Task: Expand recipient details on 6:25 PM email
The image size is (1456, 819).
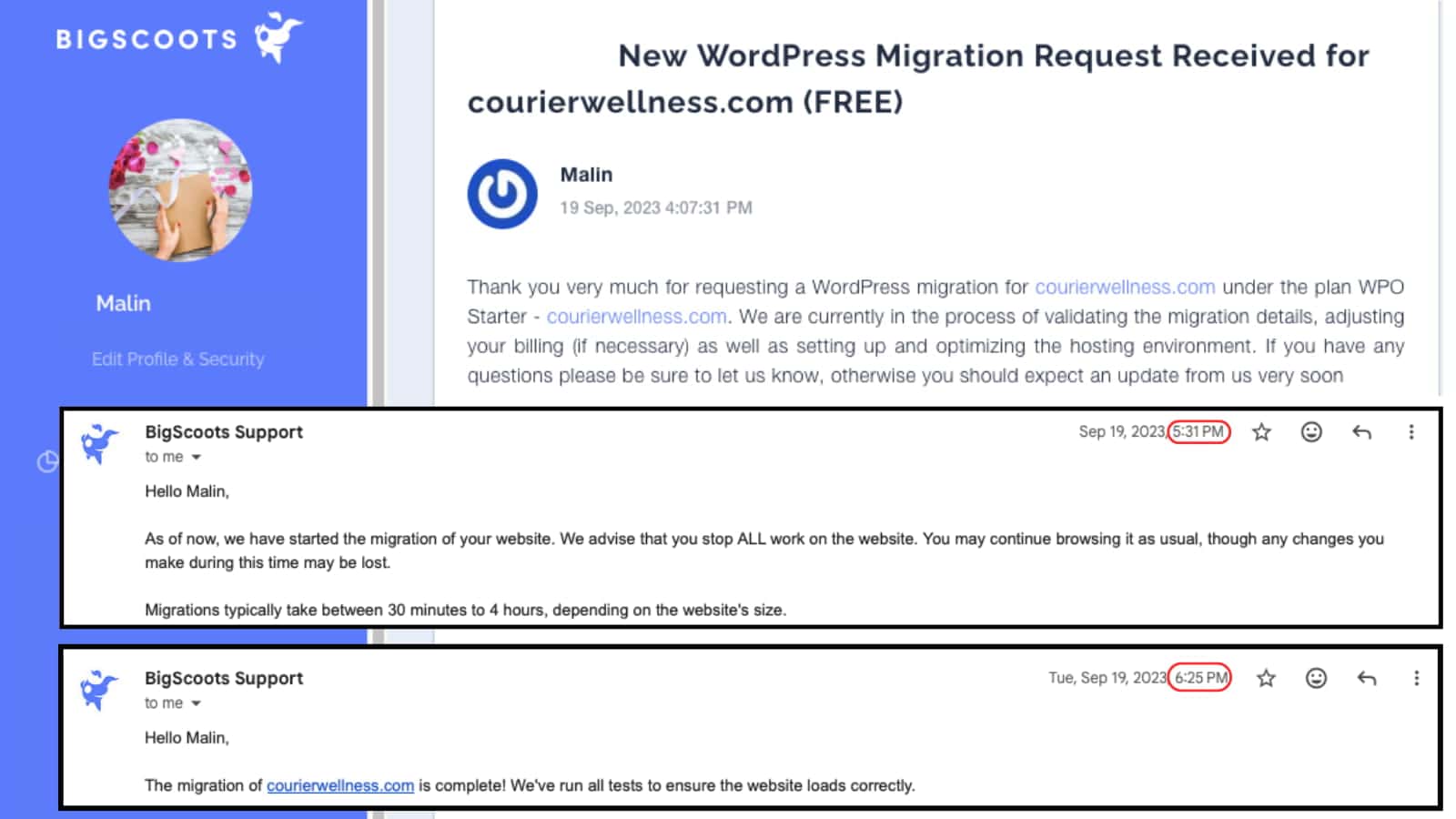Action: (196, 703)
